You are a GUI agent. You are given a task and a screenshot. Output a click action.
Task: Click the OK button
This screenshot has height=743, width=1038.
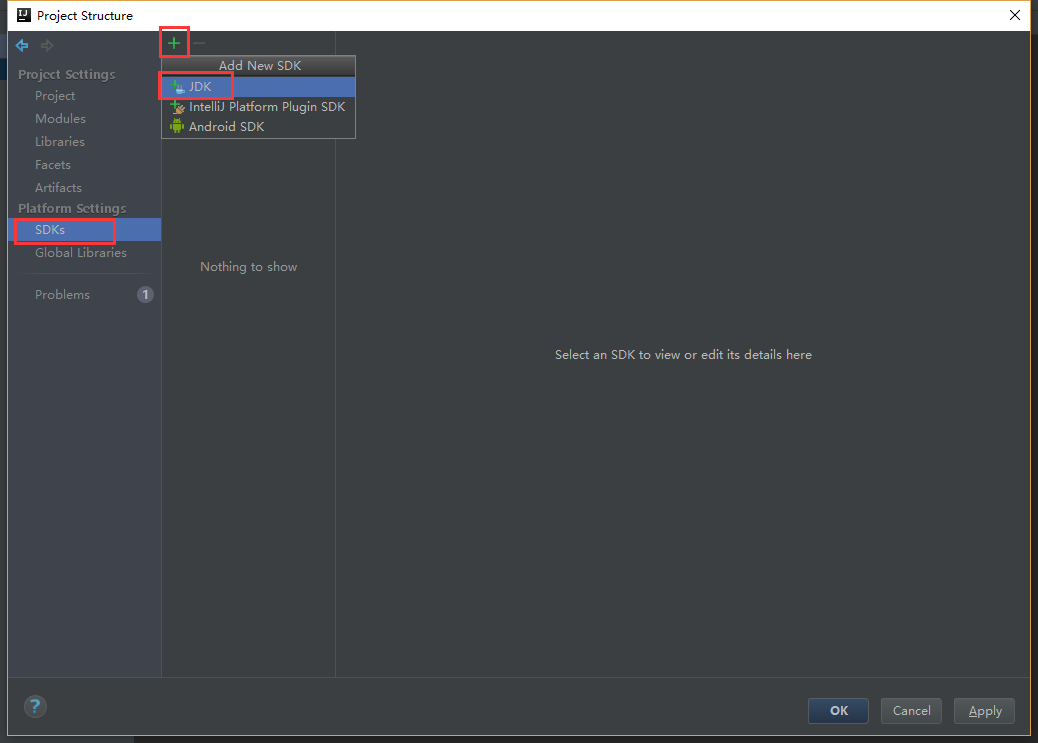click(838, 711)
